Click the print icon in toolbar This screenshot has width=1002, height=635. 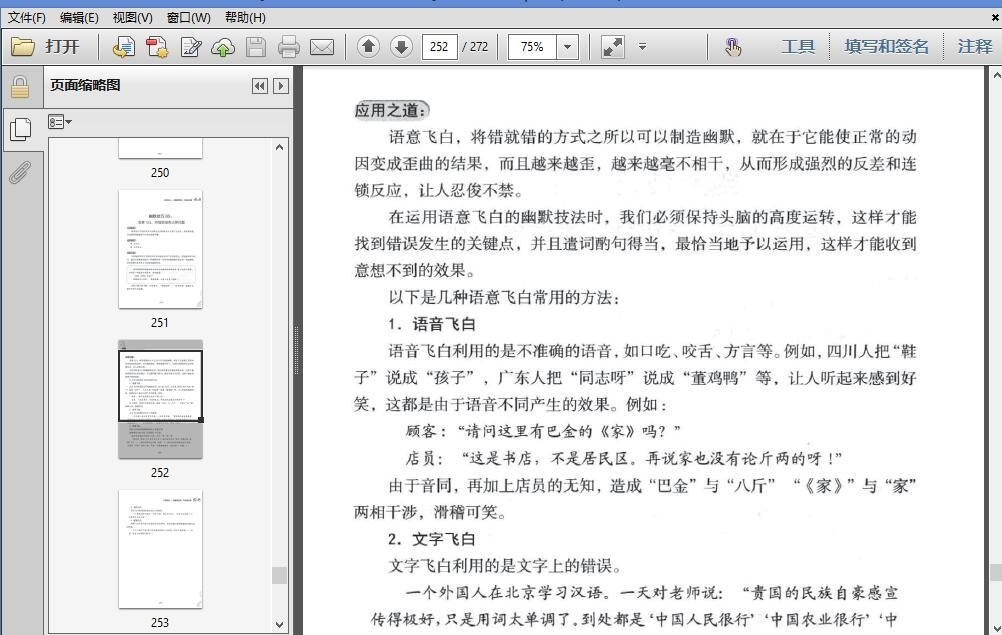(289, 47)
